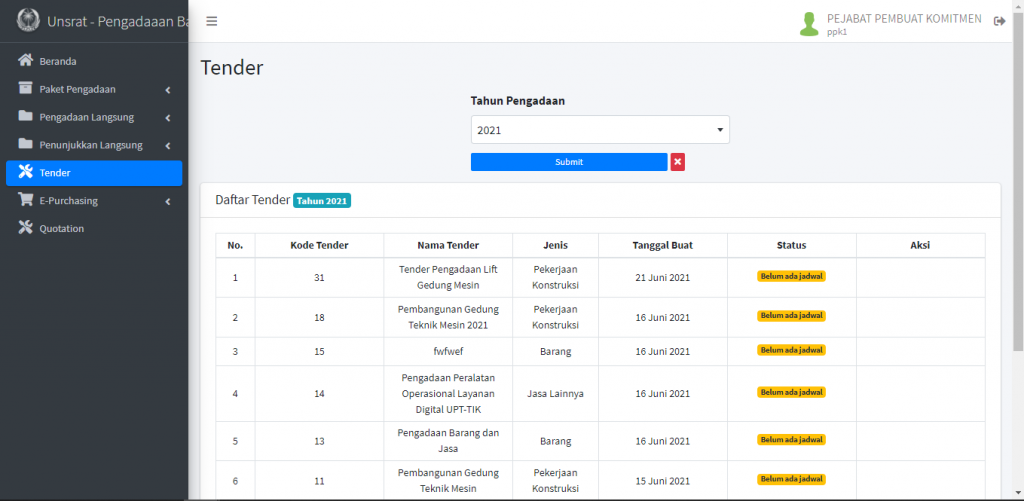
Task: Click the Unsrat logo emblem
Action: click(29, 21)
